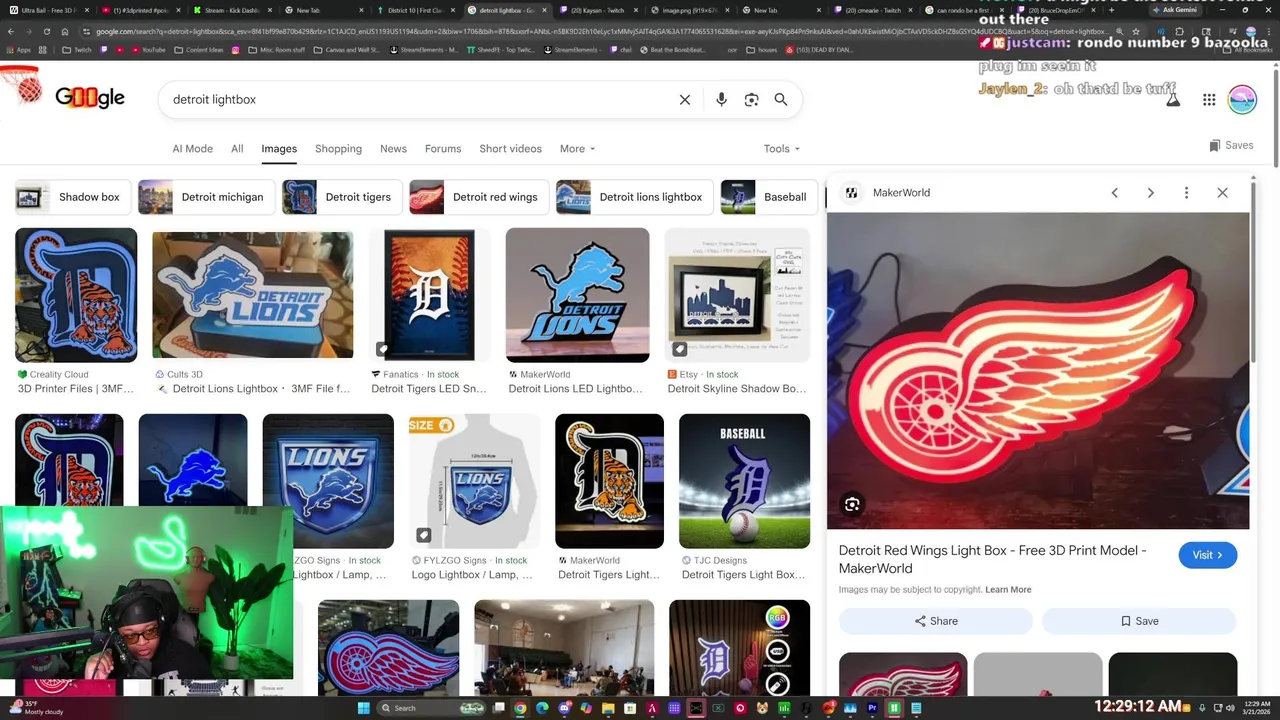Go to previous image in preview panel
The height and width of the screenshot is (720, 1280).
1114,193
